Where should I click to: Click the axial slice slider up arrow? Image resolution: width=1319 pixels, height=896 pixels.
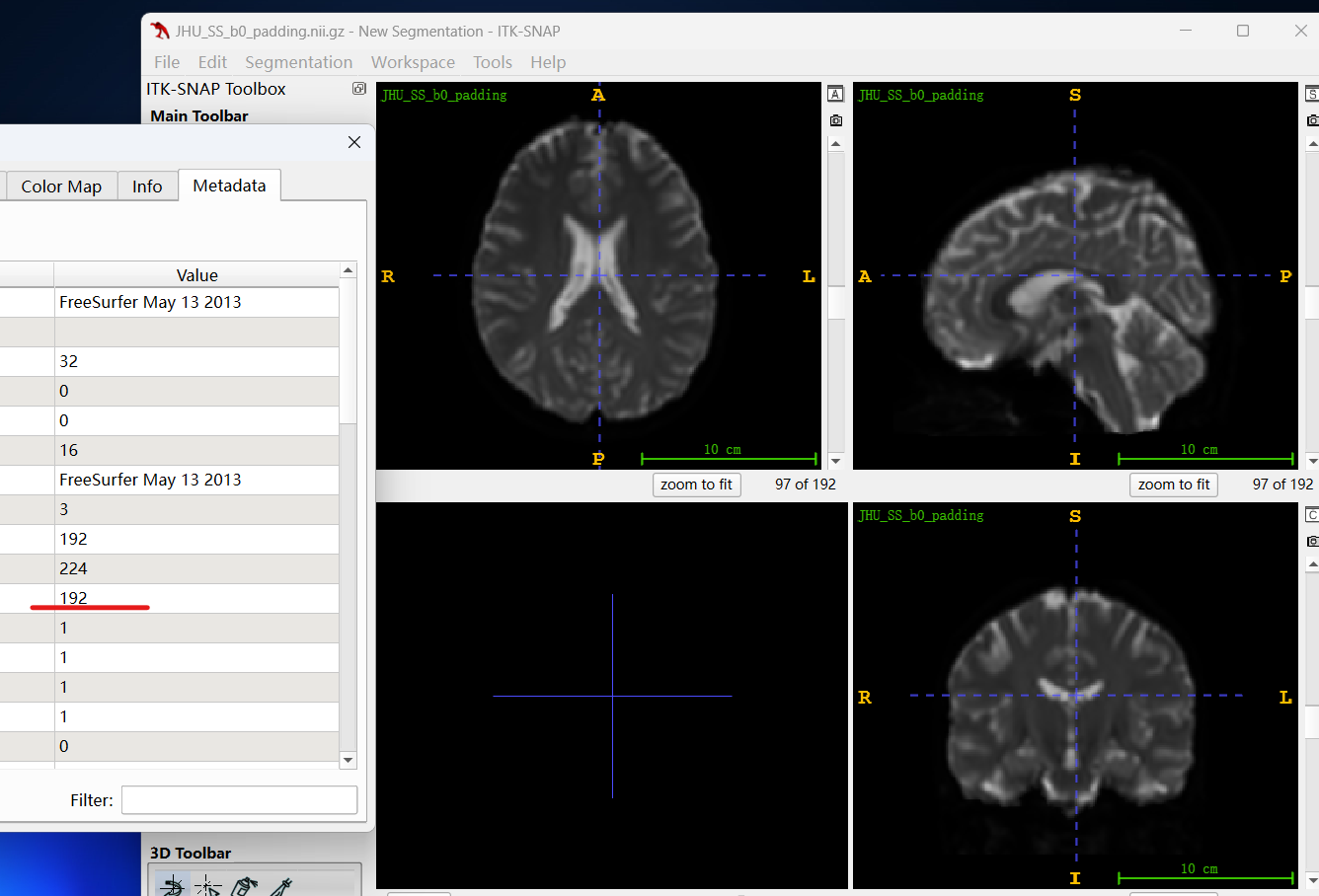835,144
